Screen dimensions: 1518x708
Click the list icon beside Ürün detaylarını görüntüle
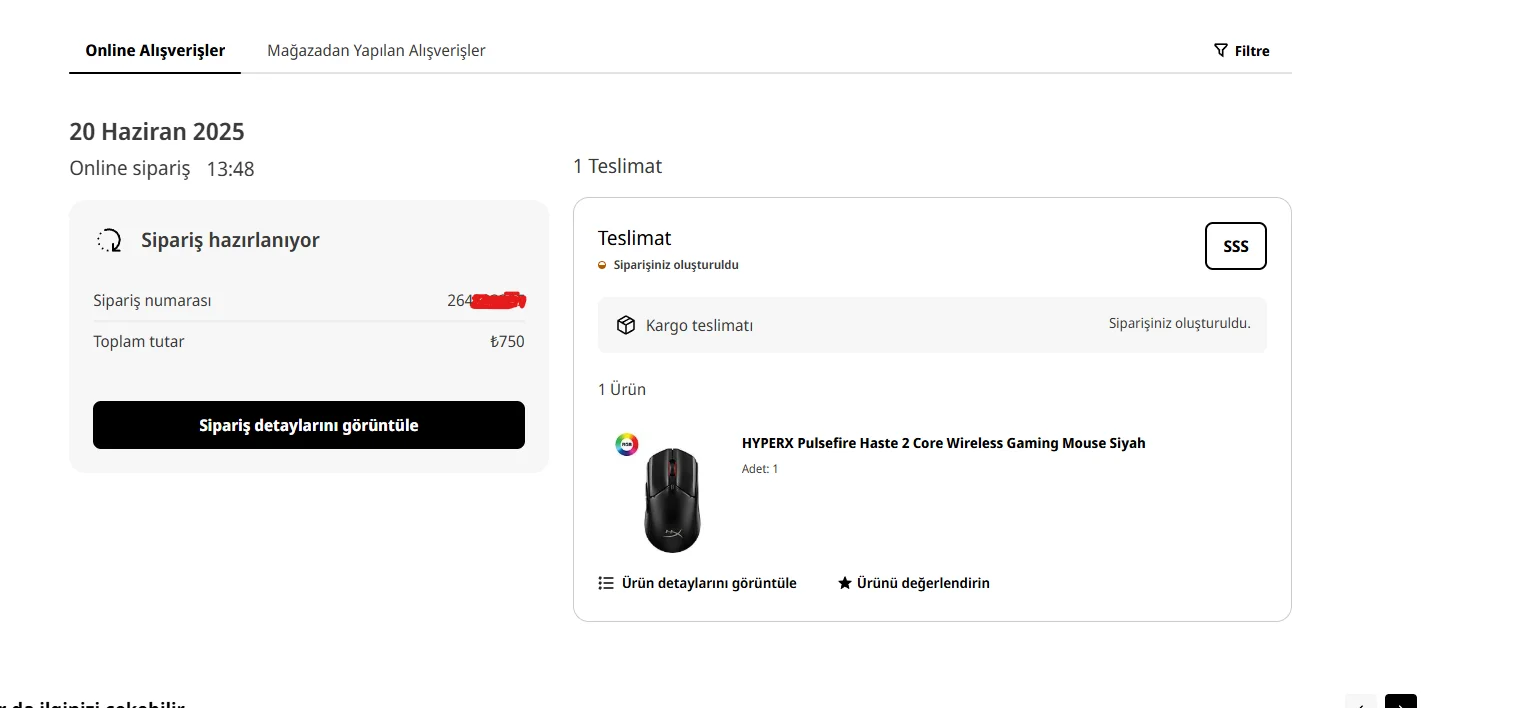606,583
